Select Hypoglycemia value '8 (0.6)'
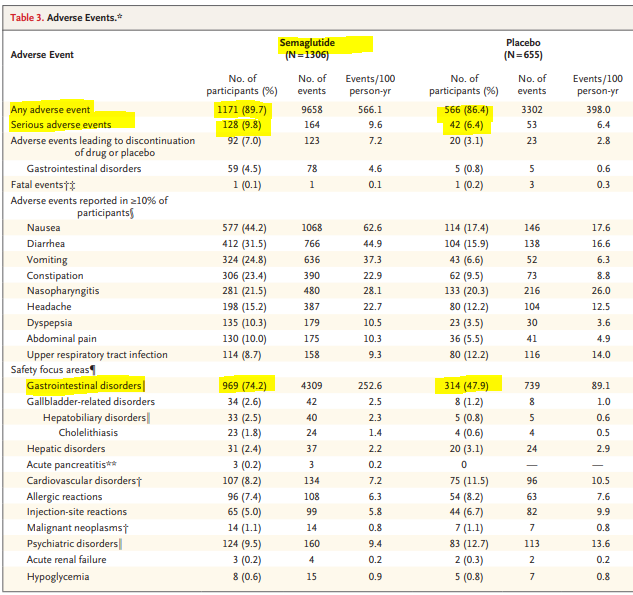Image resolution: width=633 pixels, height=595 pixels. [247, 577]
